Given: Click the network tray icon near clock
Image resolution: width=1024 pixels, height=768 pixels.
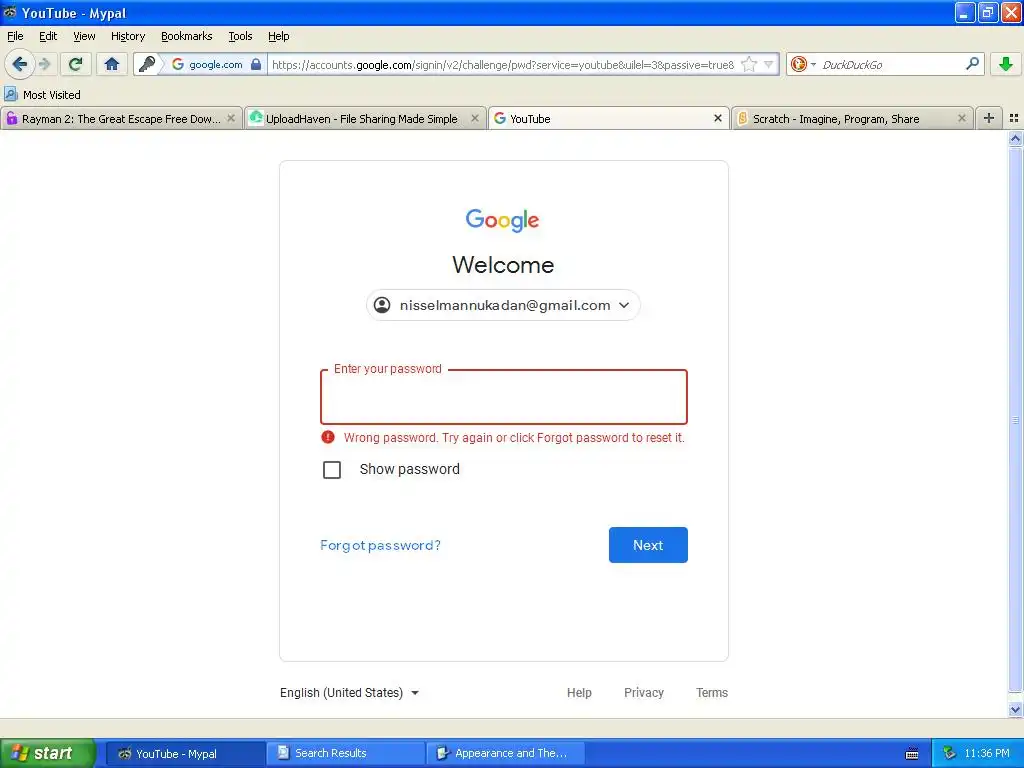Looking at the screenshot, I should (x=950, y=753).
